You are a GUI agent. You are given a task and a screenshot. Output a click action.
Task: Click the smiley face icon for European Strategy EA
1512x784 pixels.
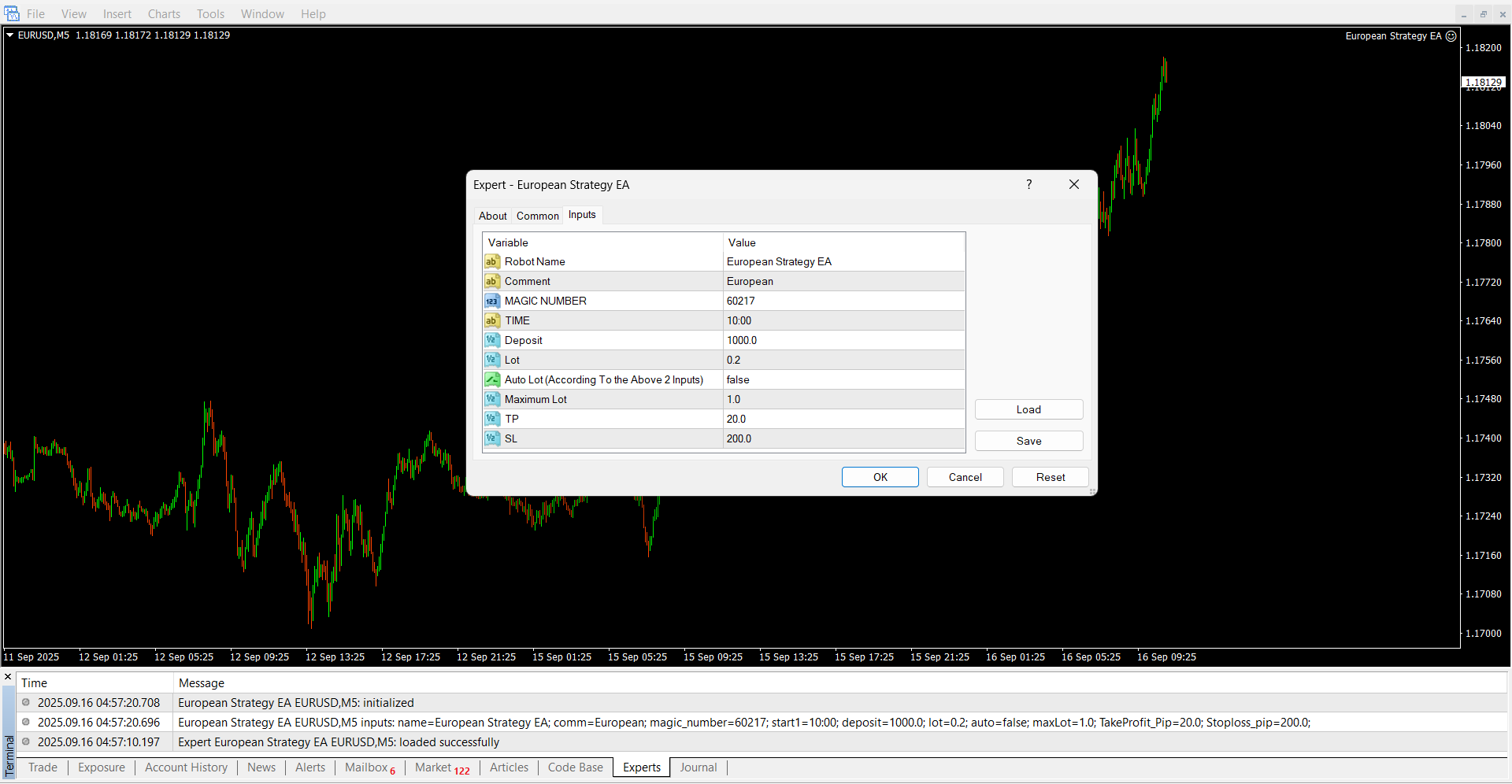click(1451, 36)
